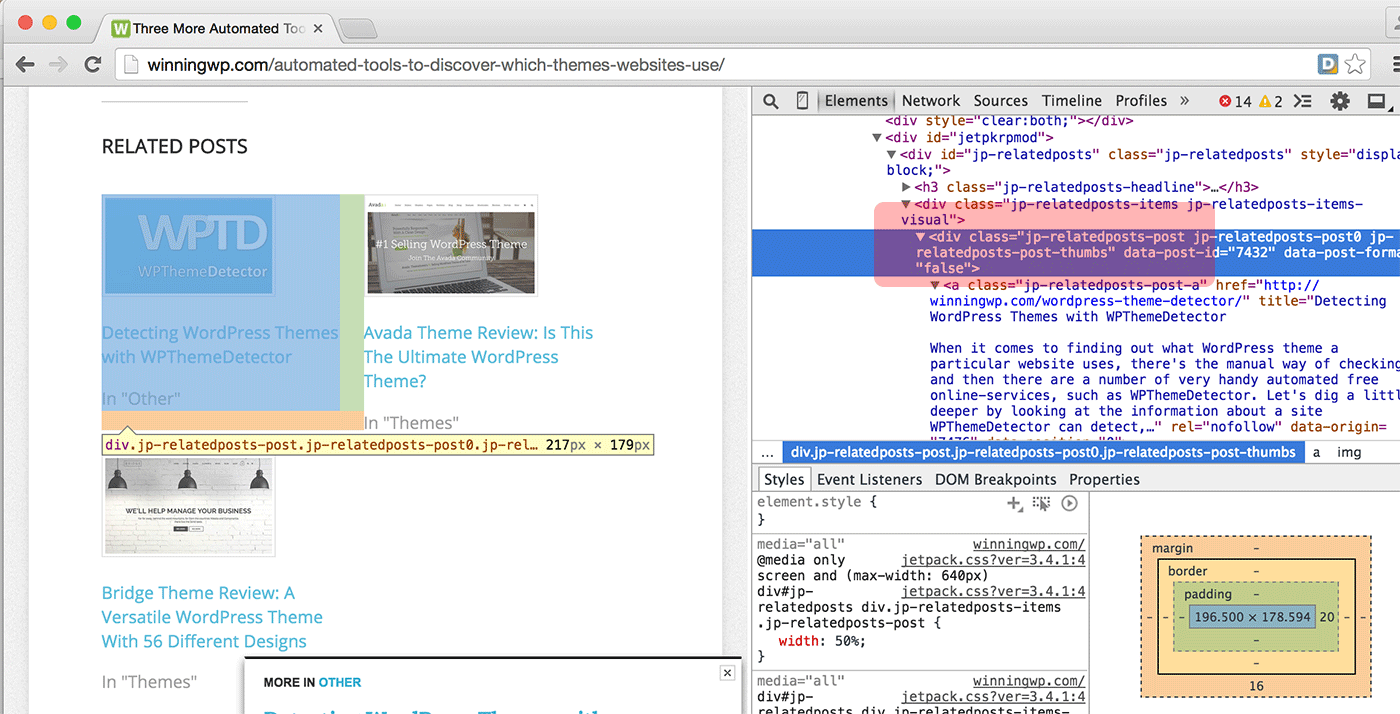Click the div style clear:both line
This screenshot has height=714, width=1400.
1009,121
